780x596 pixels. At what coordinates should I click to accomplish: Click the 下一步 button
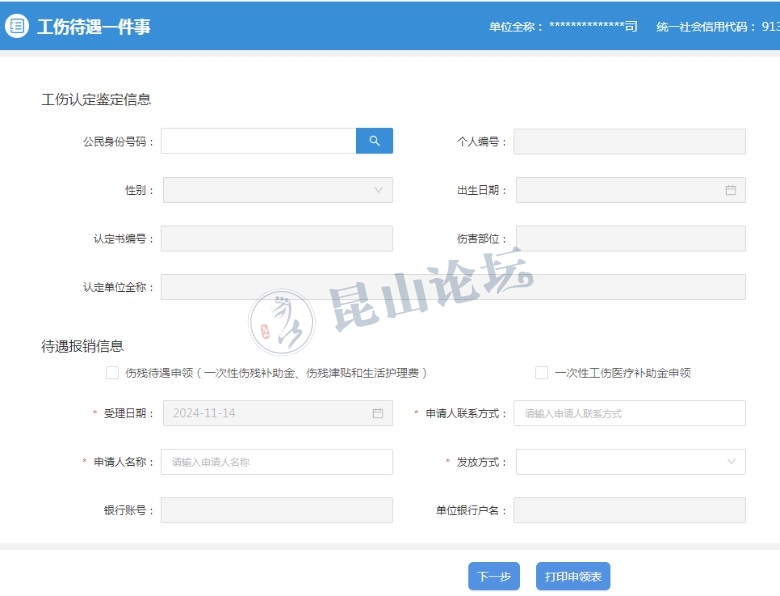click(x=494, y=577)
